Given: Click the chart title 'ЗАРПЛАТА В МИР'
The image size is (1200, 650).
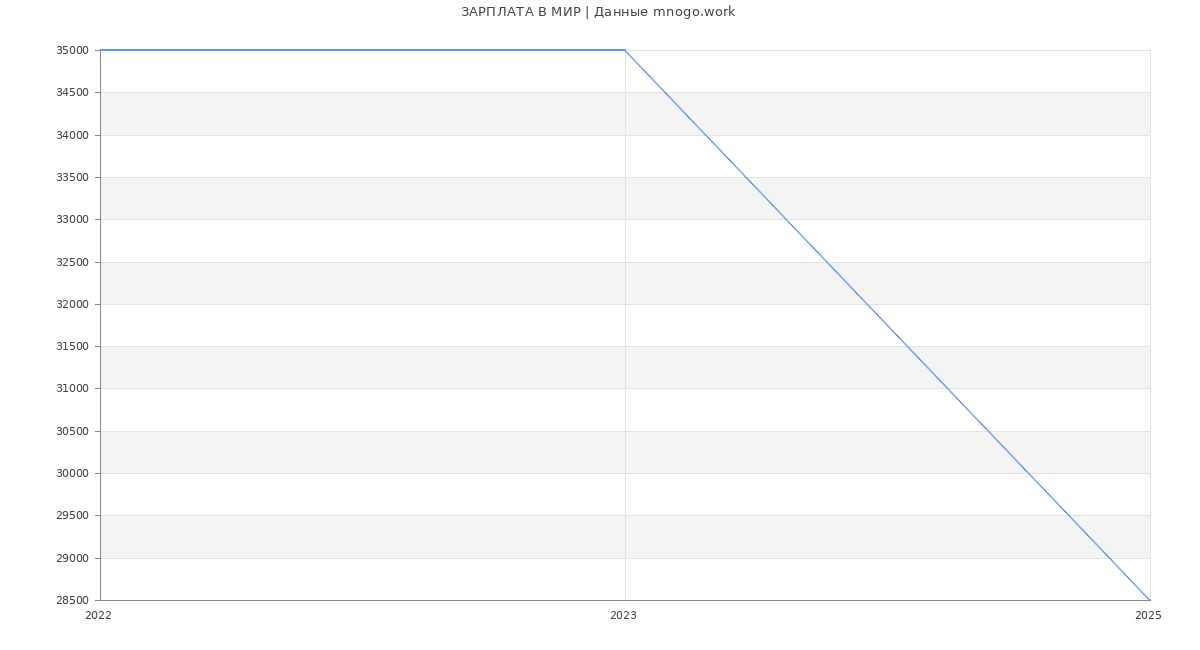Looking at the screenshot, I should [597, 12].
